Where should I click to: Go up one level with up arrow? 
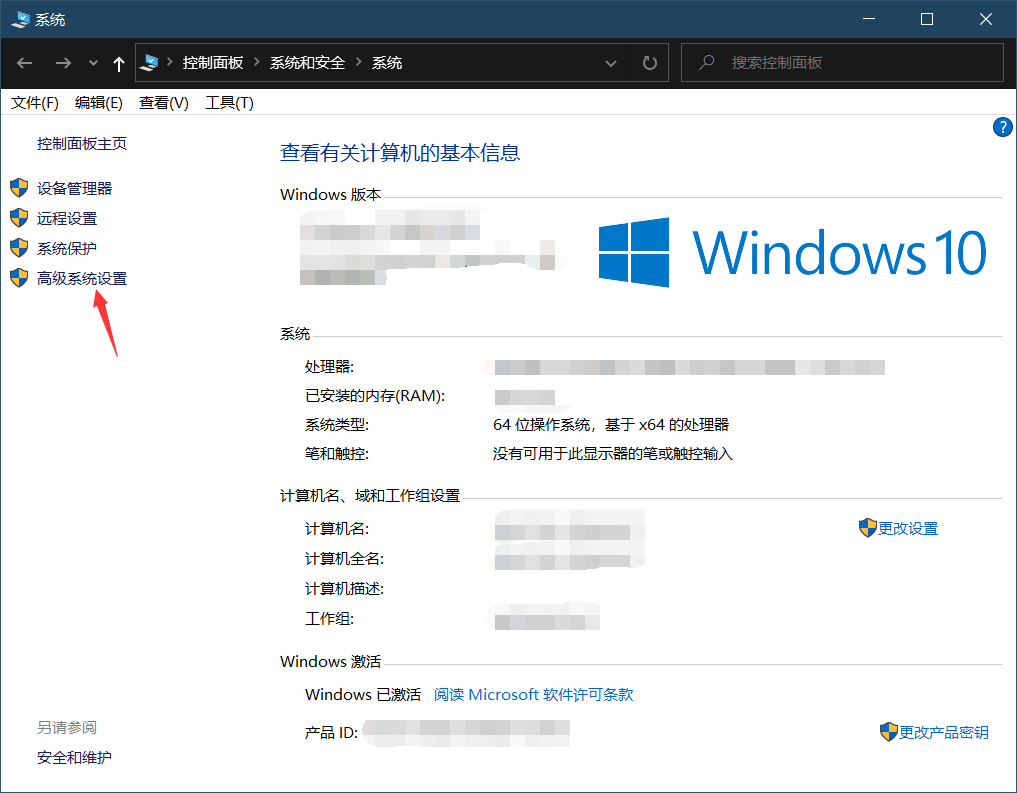(x=119, y=64)
